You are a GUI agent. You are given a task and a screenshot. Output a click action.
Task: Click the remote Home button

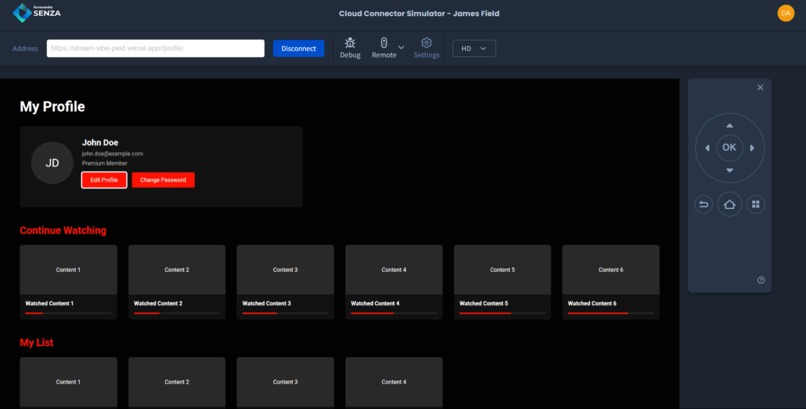(729, 204)
